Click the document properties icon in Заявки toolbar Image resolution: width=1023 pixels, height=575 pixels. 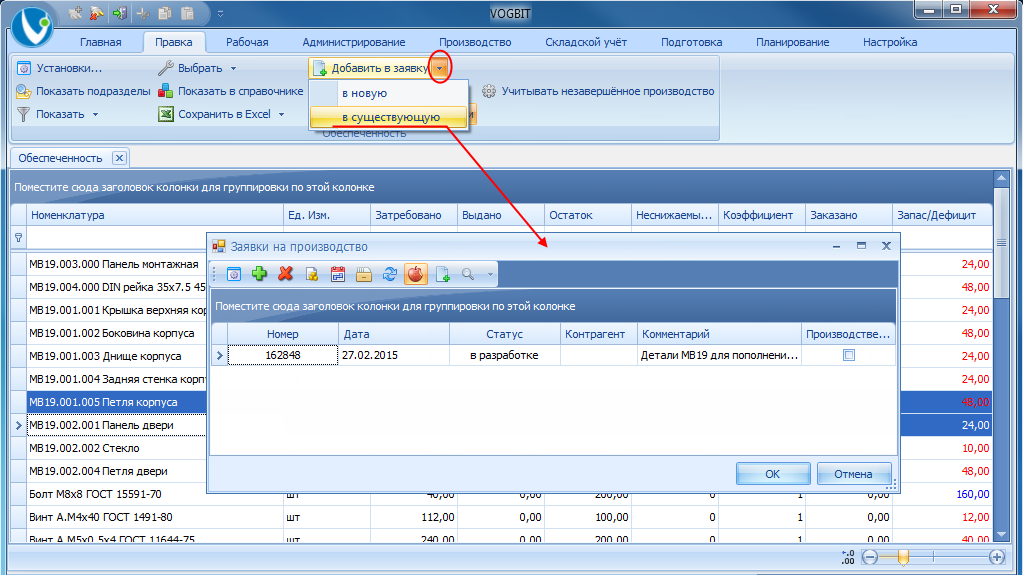[x=312, y=274]
